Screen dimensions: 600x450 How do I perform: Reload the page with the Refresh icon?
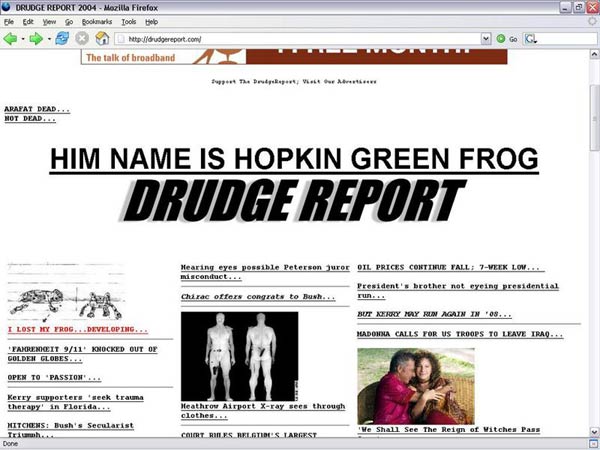point(62,38)
